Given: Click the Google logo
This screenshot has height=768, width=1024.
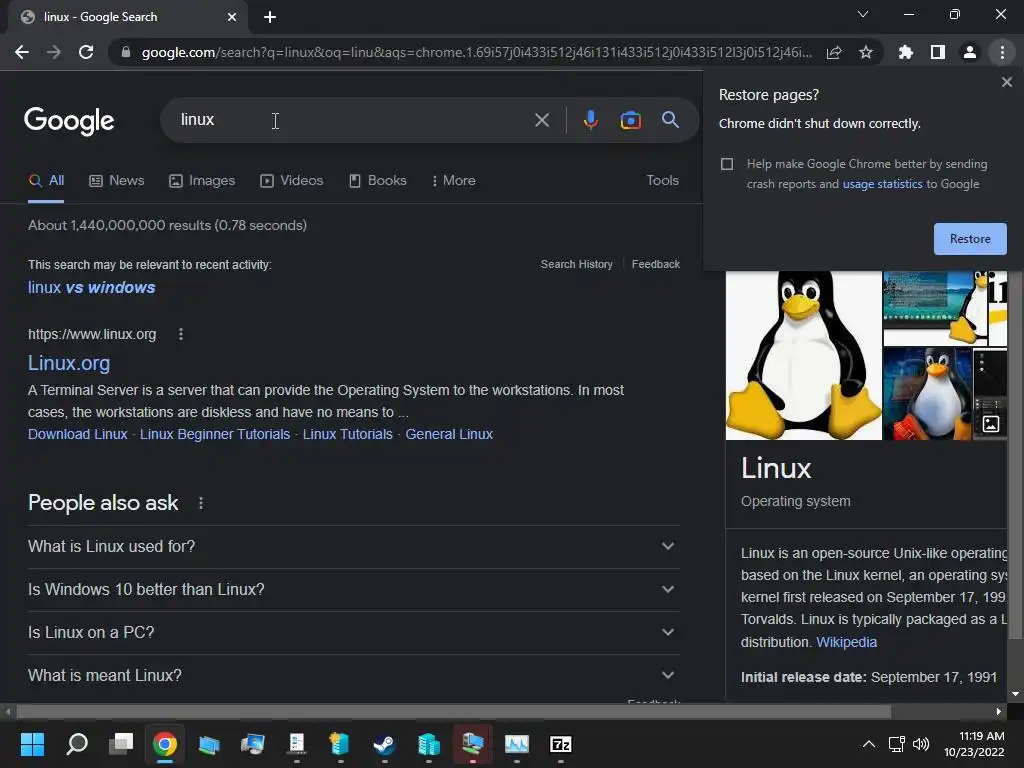Looking at the screenshot, I should coord(69,121).
